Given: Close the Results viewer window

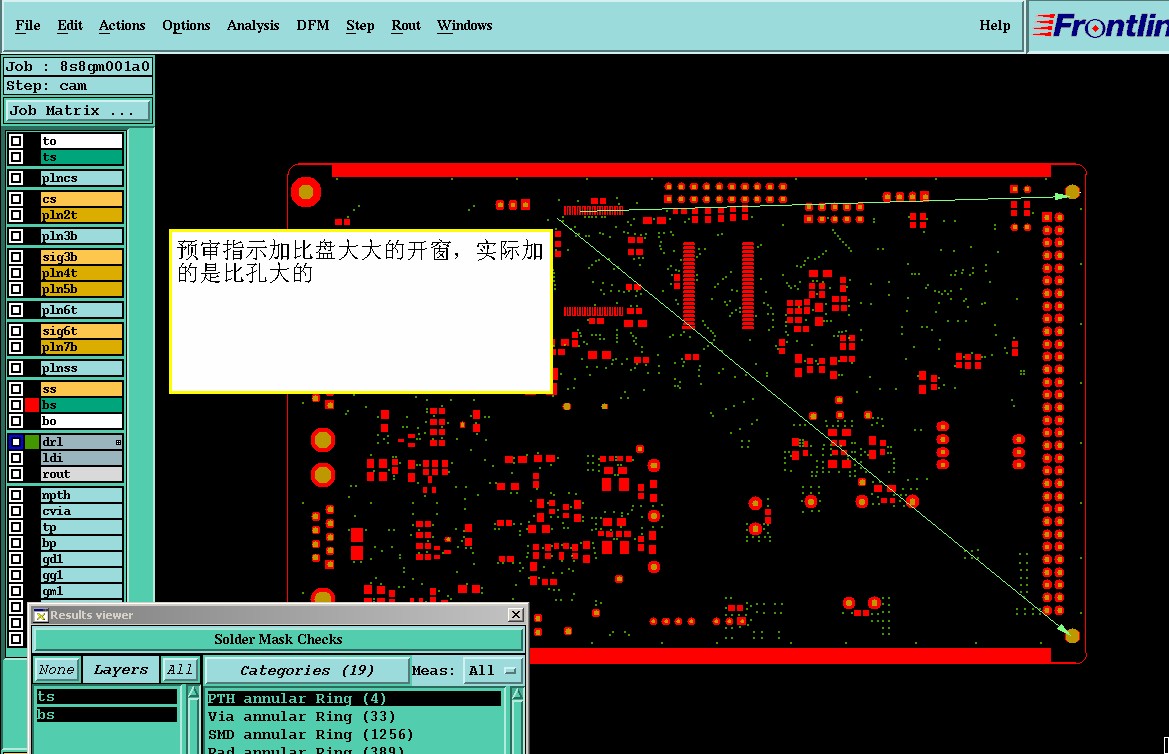Looking at the screenshot, I should [516, 615].
